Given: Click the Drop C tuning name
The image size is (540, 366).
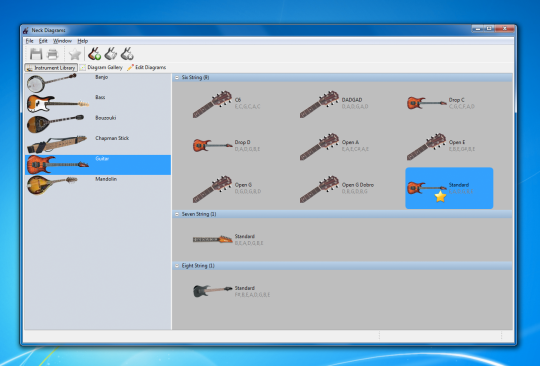Looking at the screenshot, I should point(456,100).
